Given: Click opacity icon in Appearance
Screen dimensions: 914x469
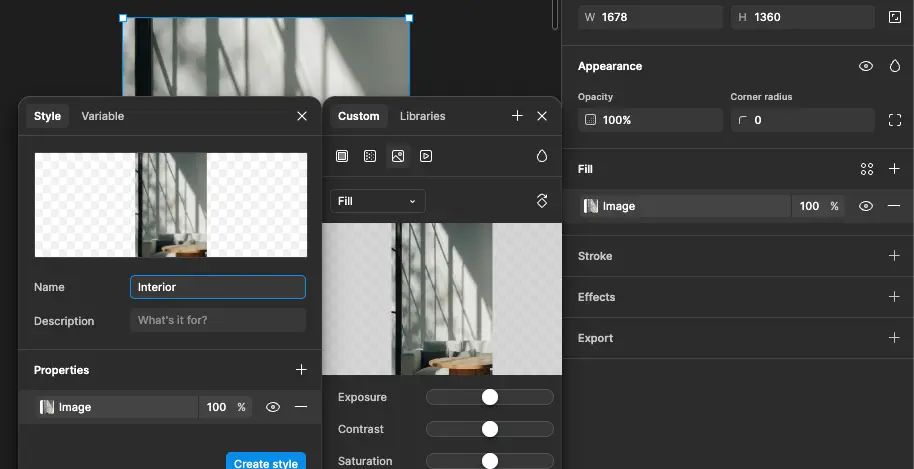Looking at the screenshot, I should [x=590, y=120].
